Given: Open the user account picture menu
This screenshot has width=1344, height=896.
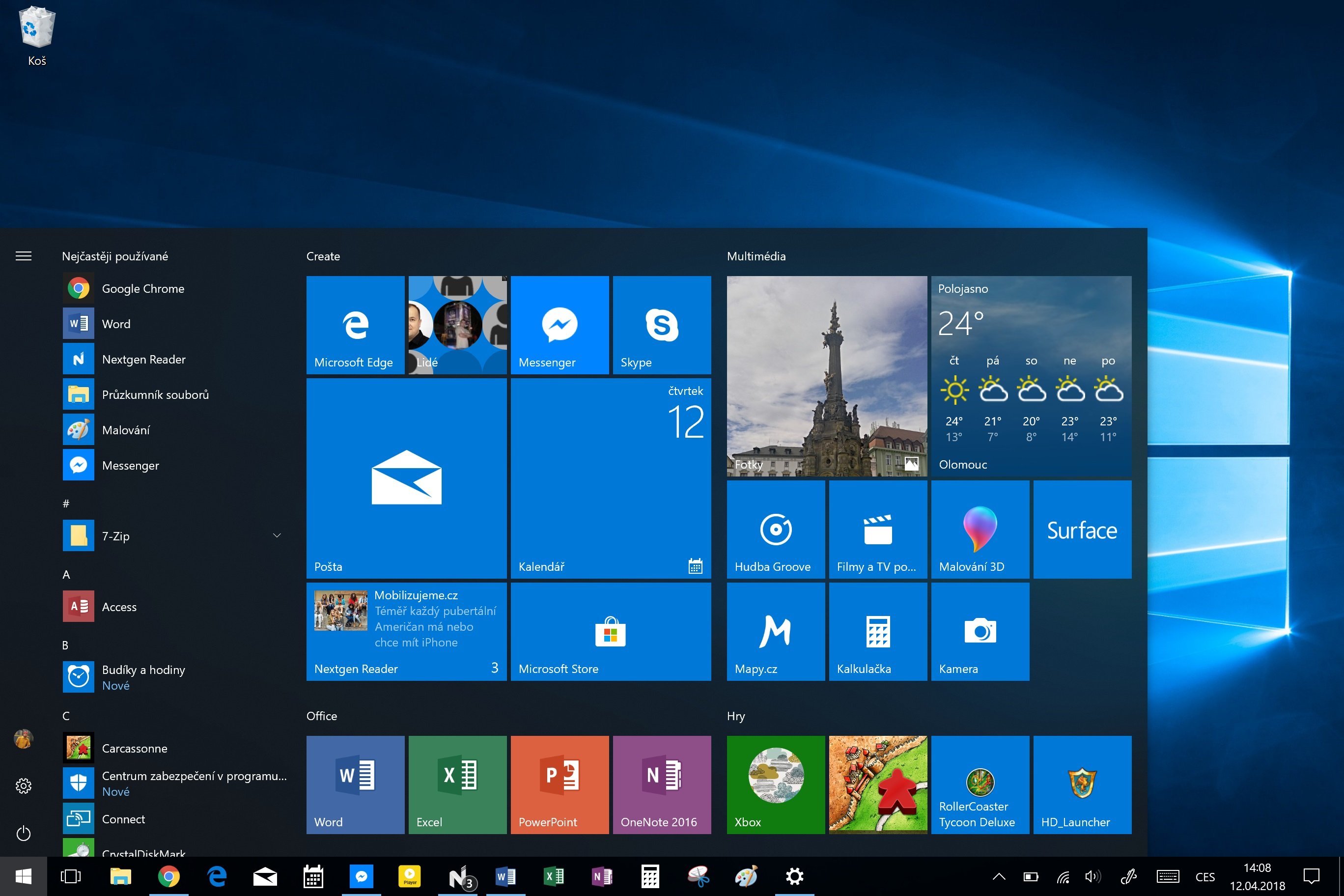Looking at the screenshot, I should [24, 739].
